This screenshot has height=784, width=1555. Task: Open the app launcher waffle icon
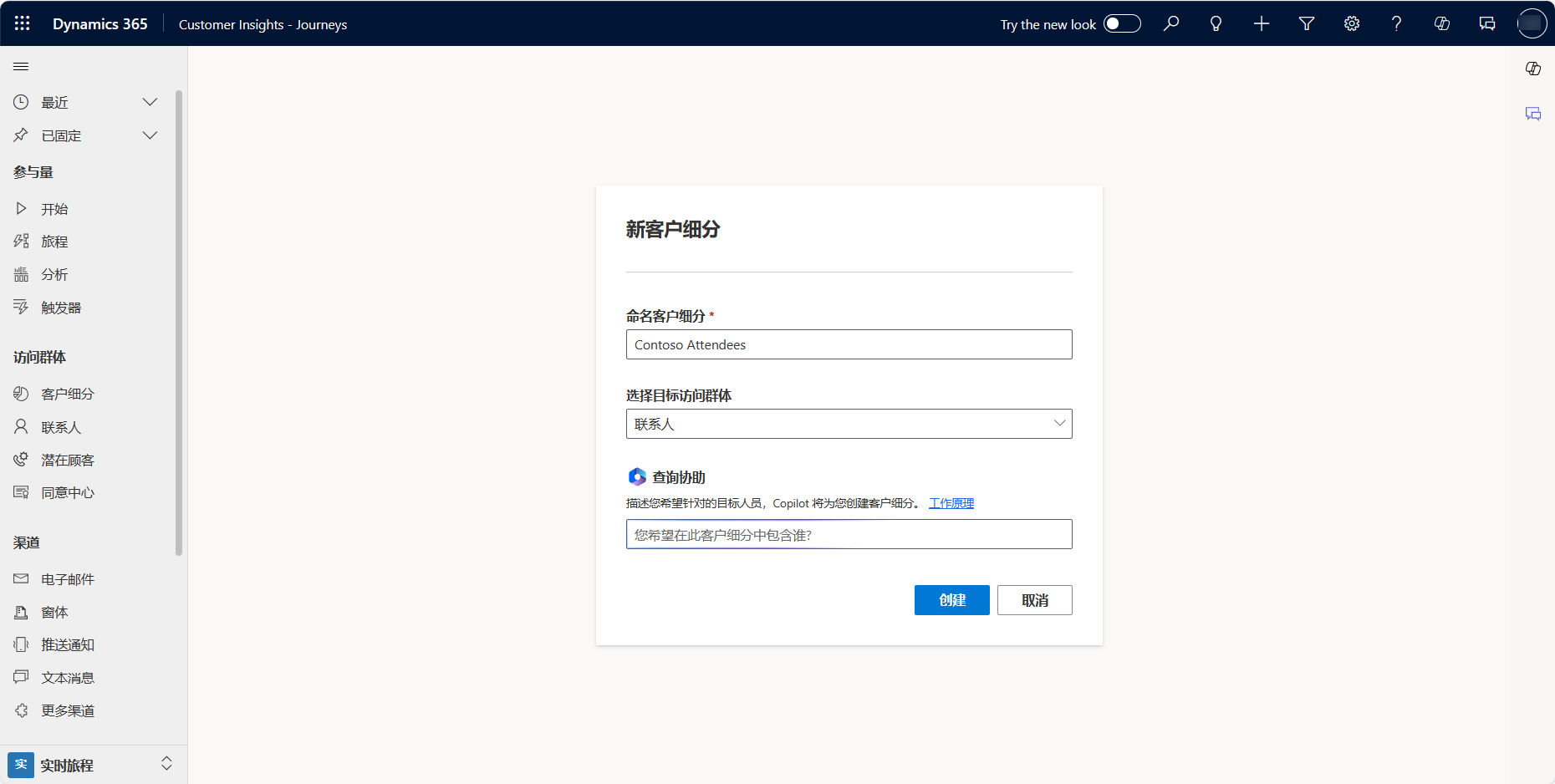23,23
